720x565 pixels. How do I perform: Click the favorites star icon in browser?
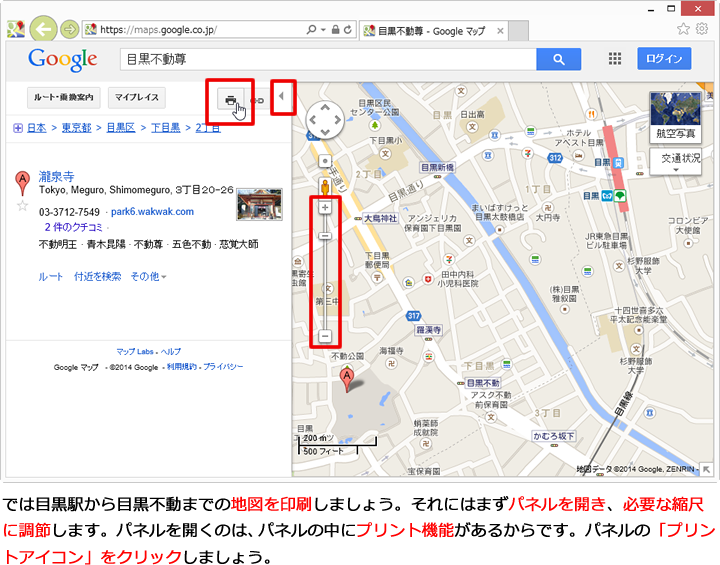[x=683, y=29]
